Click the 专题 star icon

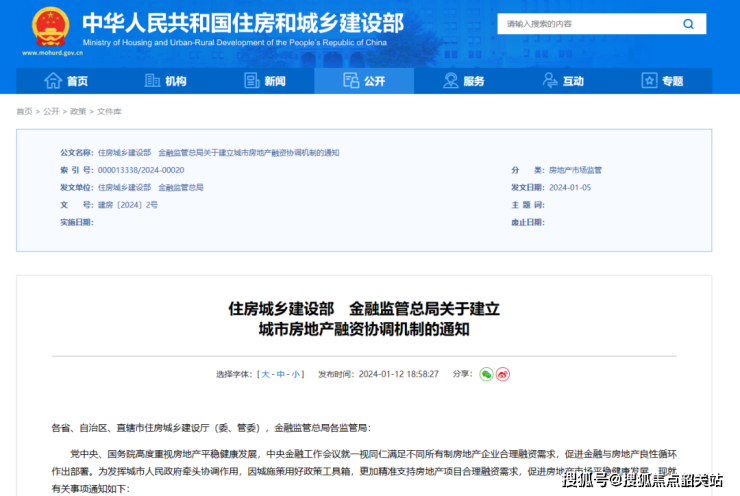tap(647, 81)
